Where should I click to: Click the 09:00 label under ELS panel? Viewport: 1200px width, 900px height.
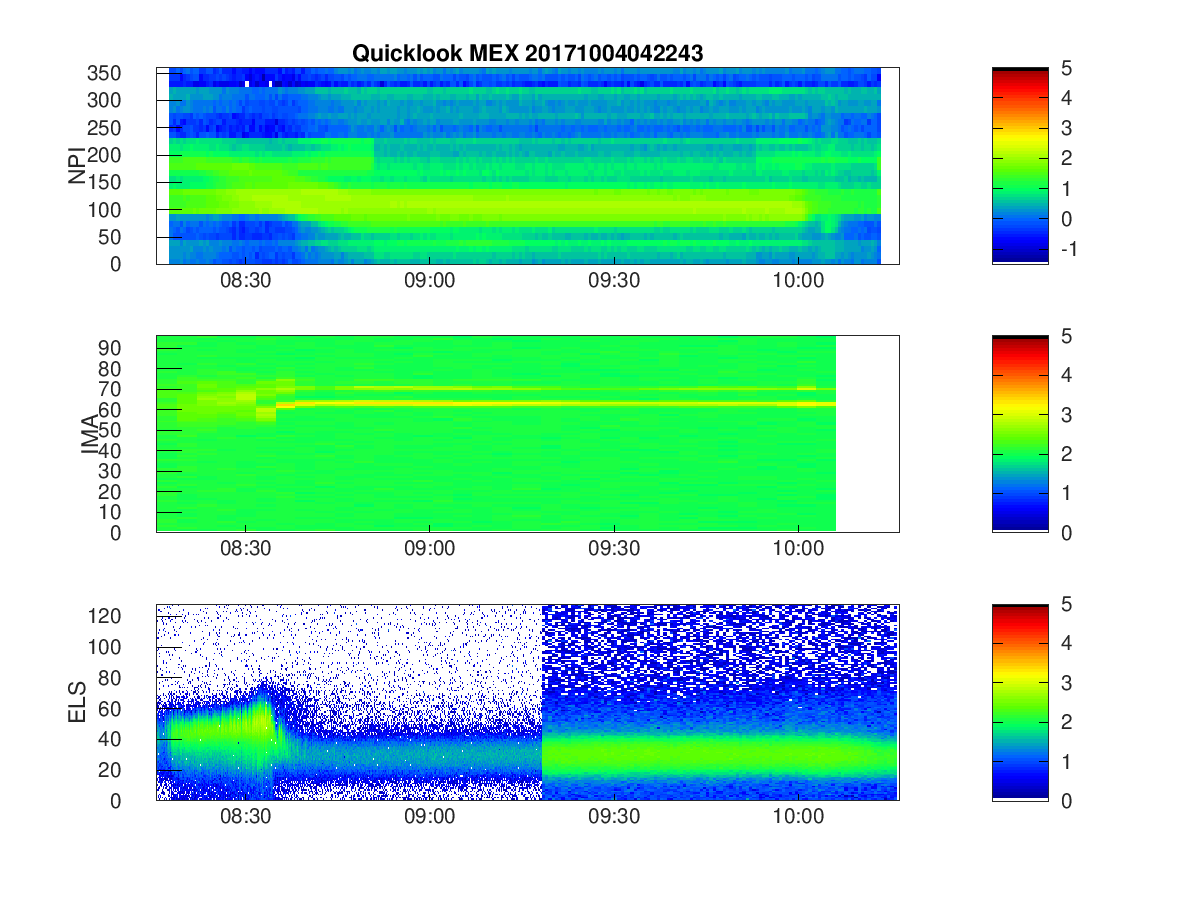pyautogui.click(x=430, y=817)
